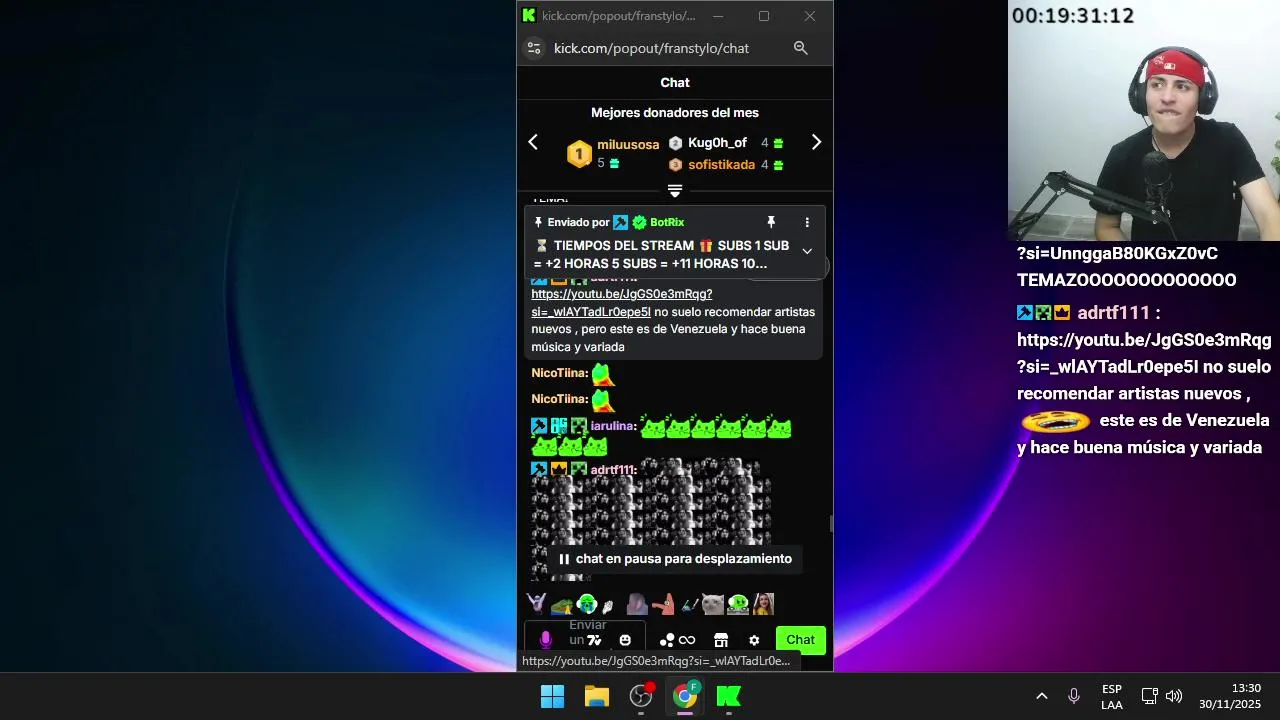Select the smiling woman quick emote
1280x720 pixels.
pyautogui.click(x=763, y=604)
